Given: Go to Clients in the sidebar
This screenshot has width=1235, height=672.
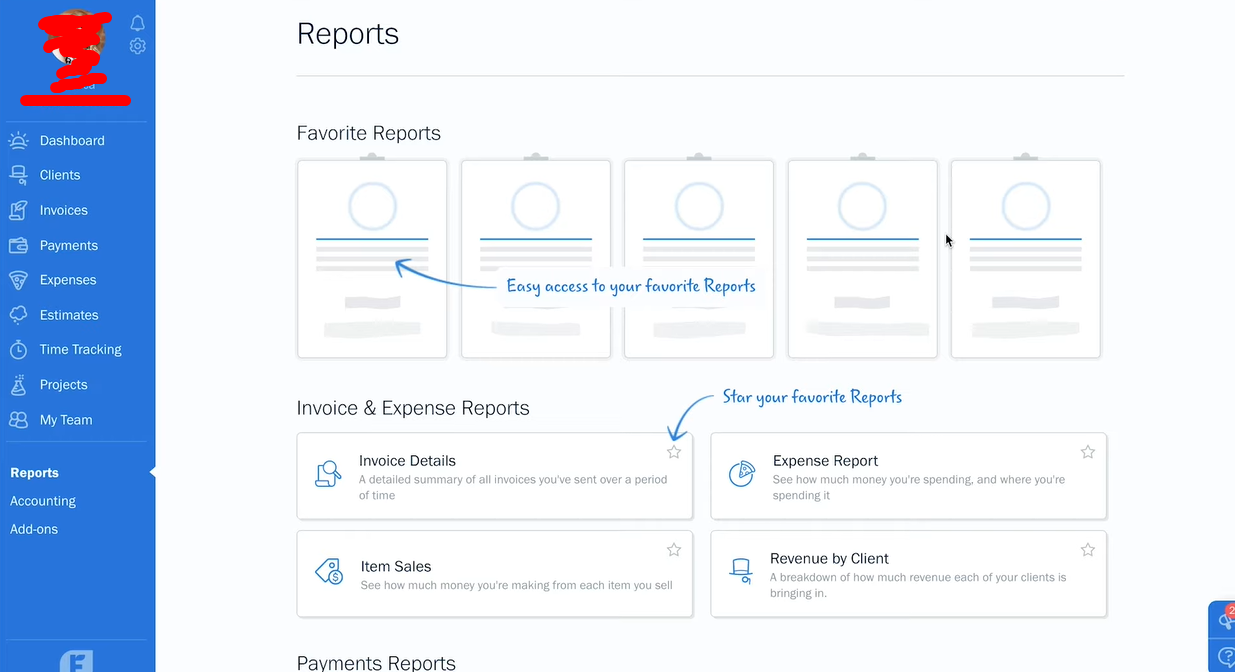Looking at the screenshot, I should [60, 175].
